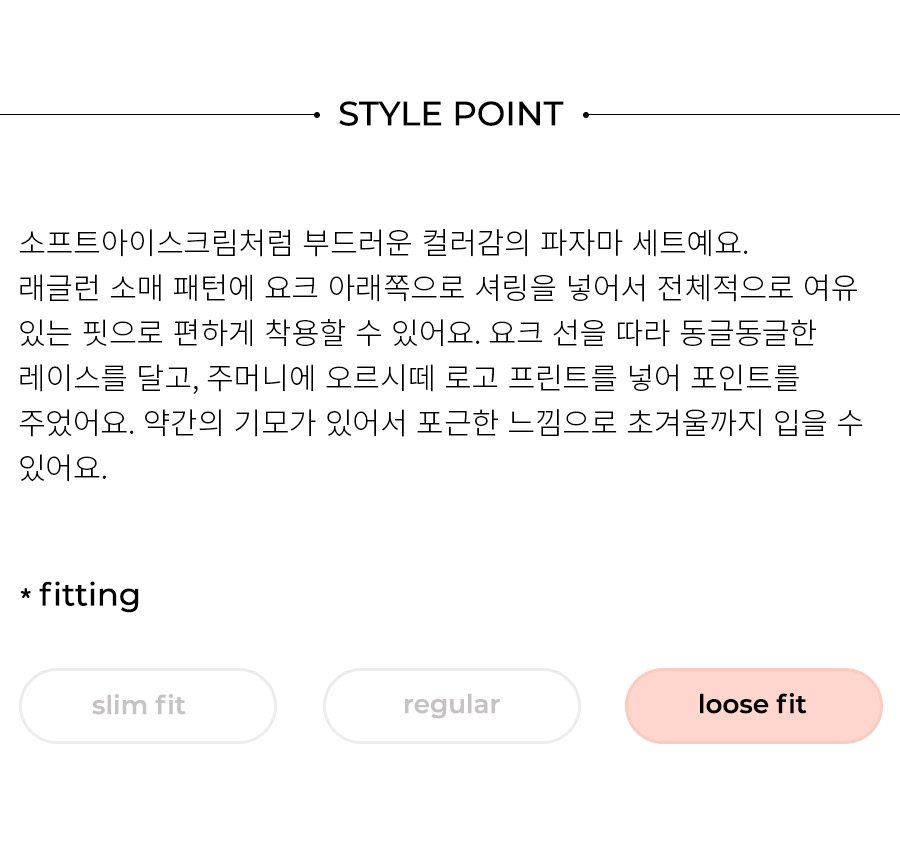
Task: Click the divider line right of heading
Action: pos(744,115)
